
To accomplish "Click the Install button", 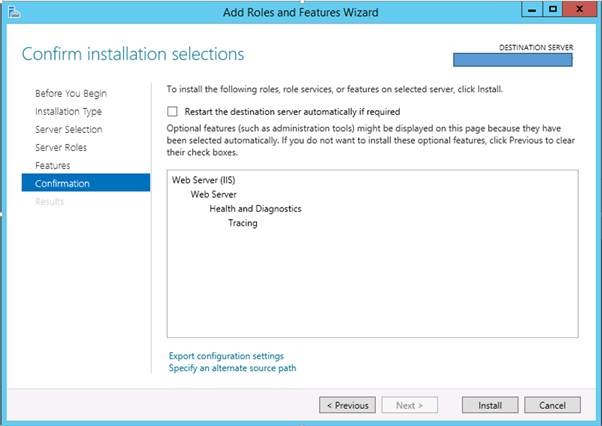I will click(x=489, y=405).
